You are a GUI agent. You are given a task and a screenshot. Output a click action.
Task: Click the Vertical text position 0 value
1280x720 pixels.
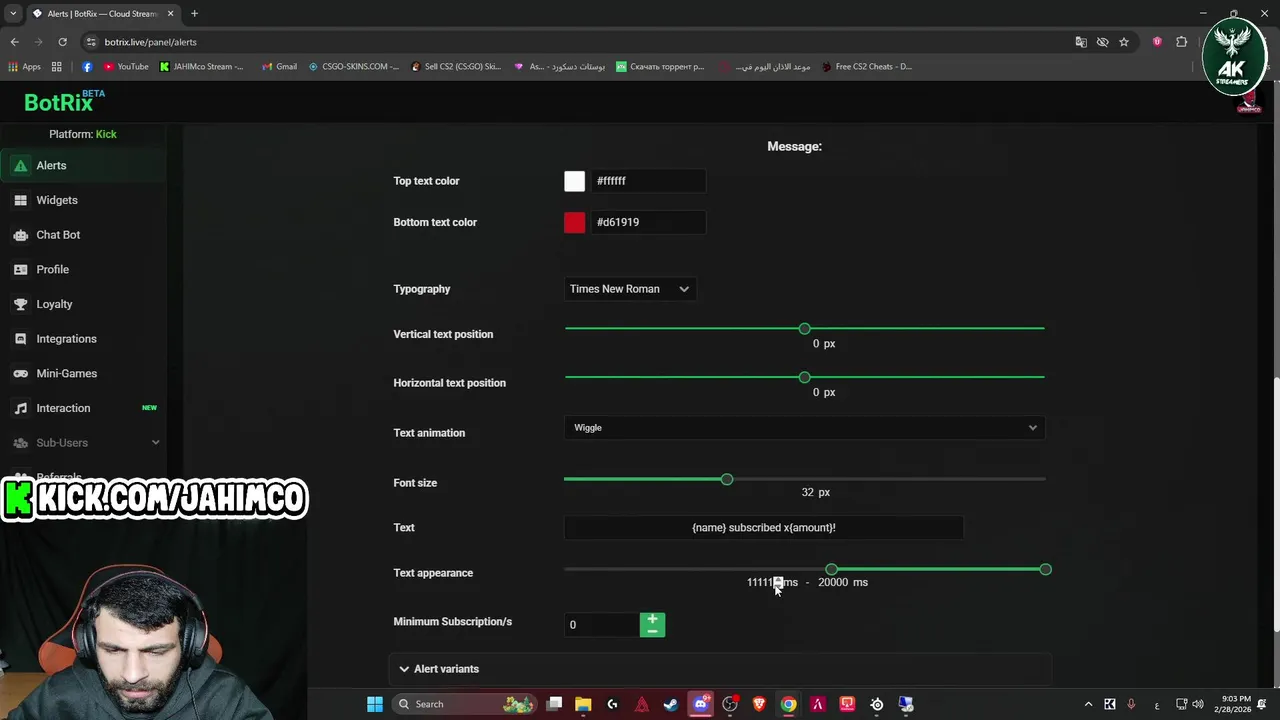click(x=816, y=343)
